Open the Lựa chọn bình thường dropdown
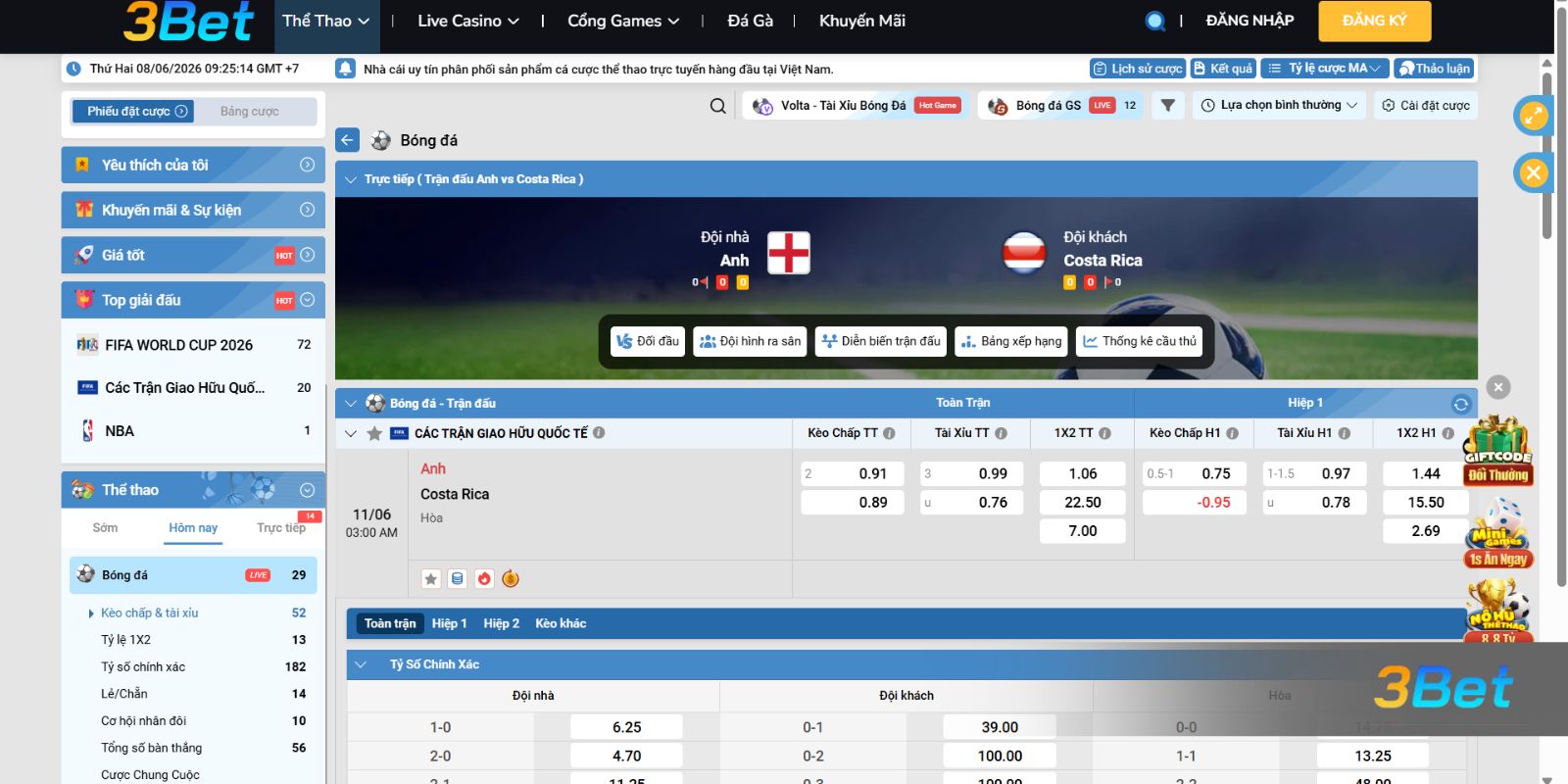Viewport: 1568px width, 784px height. 1279,106
